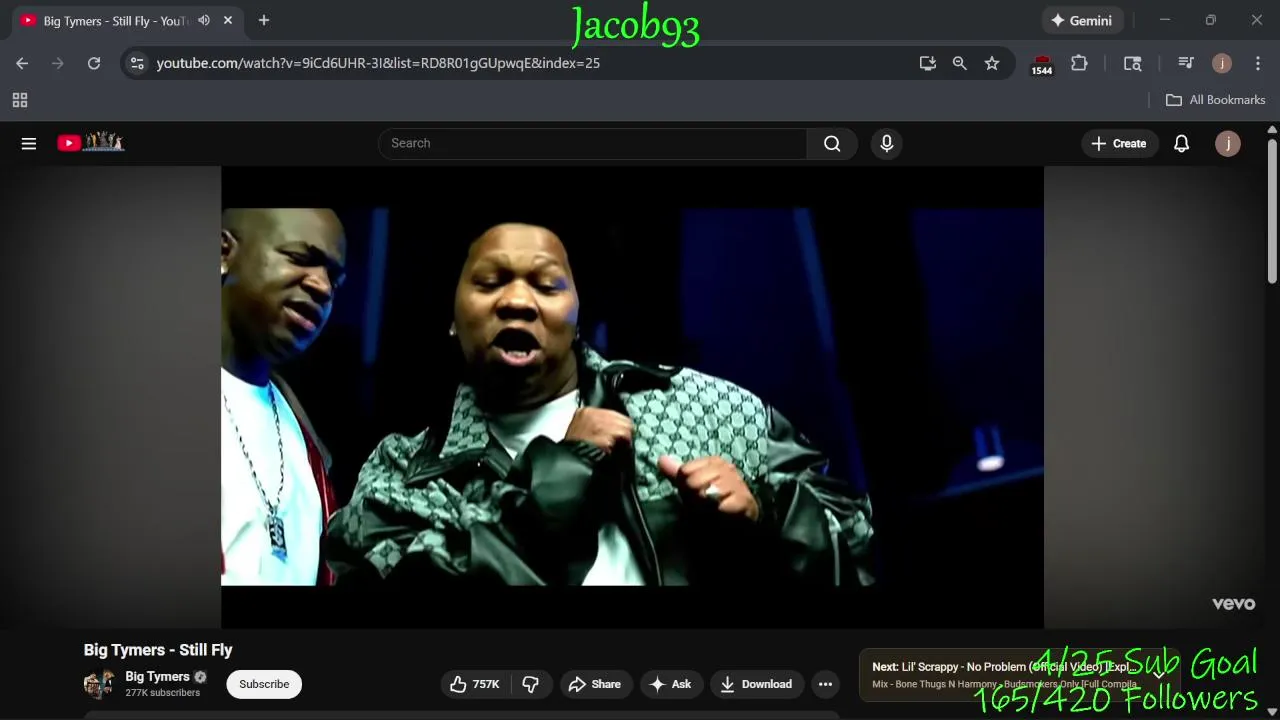Close the Big Tymers tab
Image resolution: width=1280 pixels, height=720 pixels.
click(228, 20)
